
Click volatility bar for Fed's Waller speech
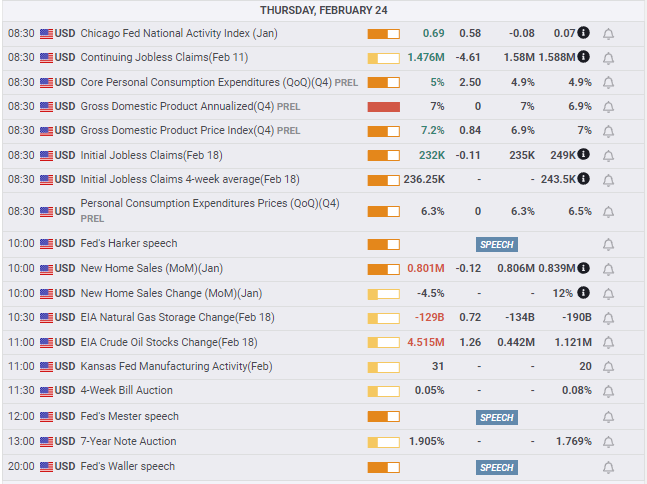[384, 467]
